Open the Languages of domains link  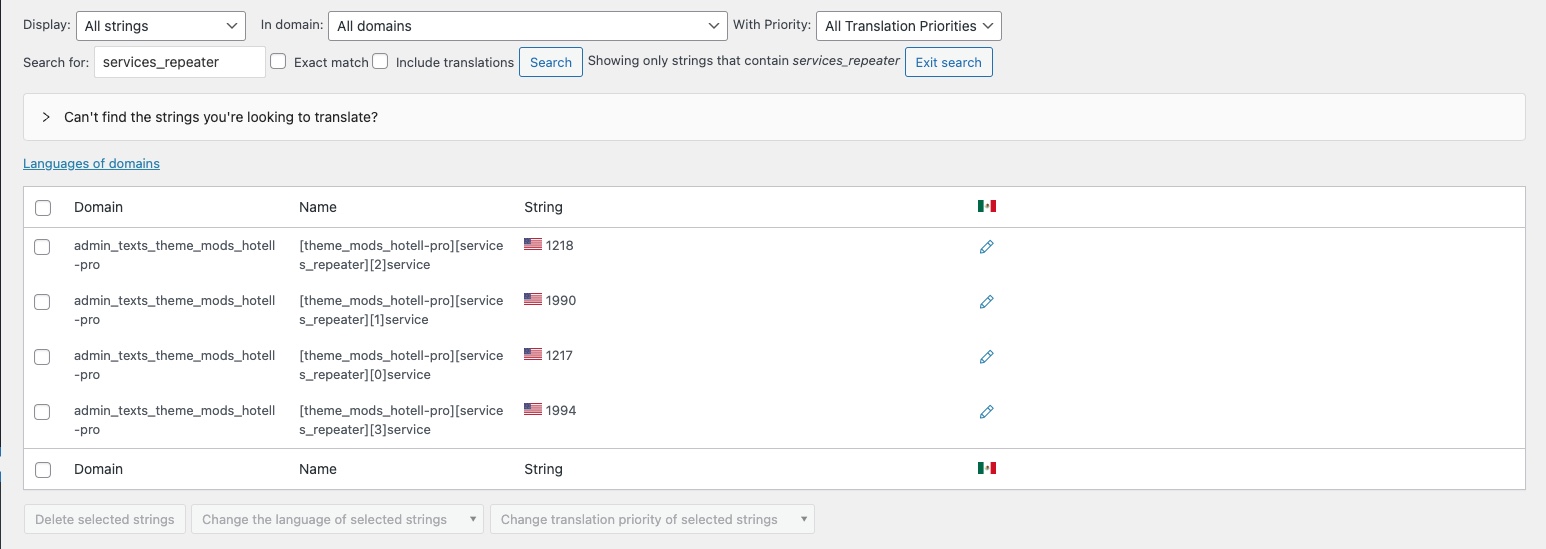[91, 163]
